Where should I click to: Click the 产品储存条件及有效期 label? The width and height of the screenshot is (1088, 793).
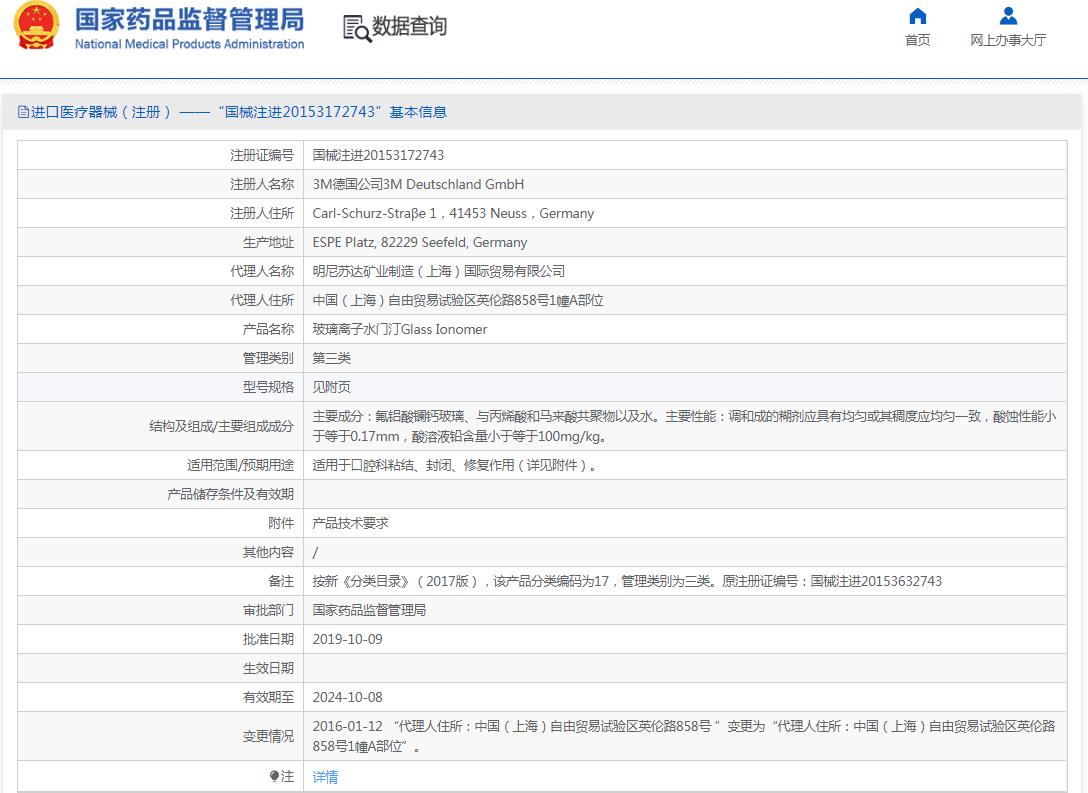(x=230, y=495)
